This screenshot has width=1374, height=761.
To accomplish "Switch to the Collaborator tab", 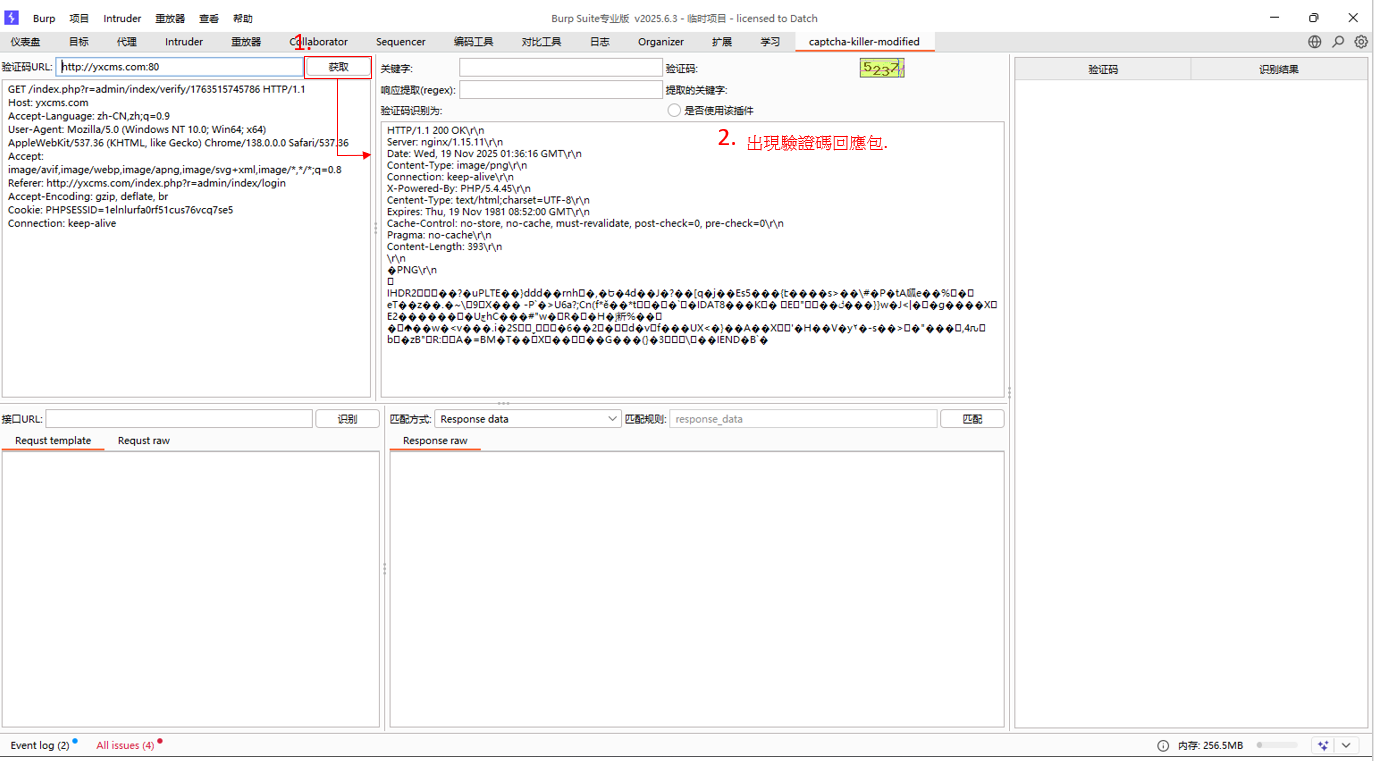I will click(x=319, y=42).
